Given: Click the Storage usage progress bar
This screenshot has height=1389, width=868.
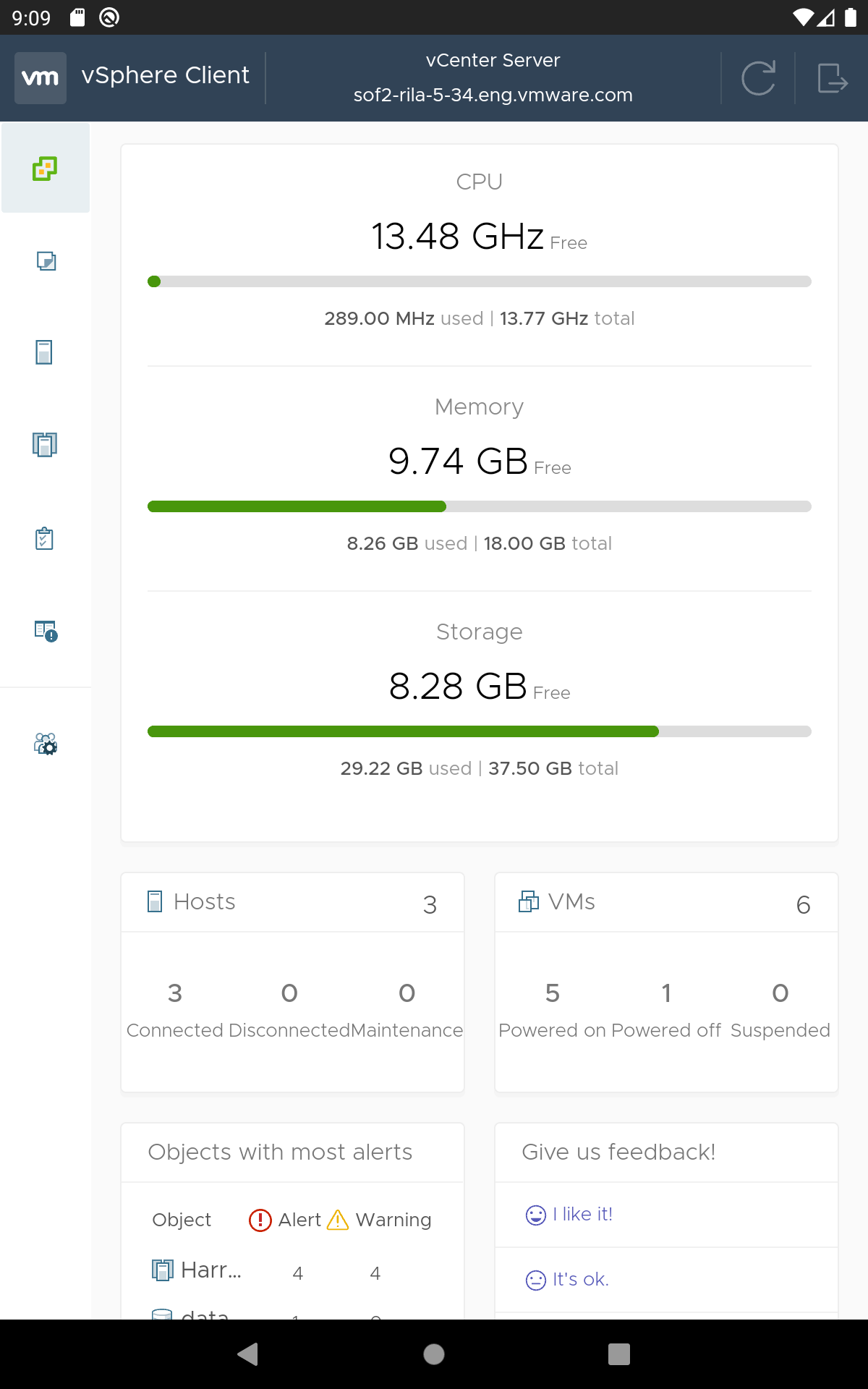Looking at the screenshot, I should click(479, 731).
